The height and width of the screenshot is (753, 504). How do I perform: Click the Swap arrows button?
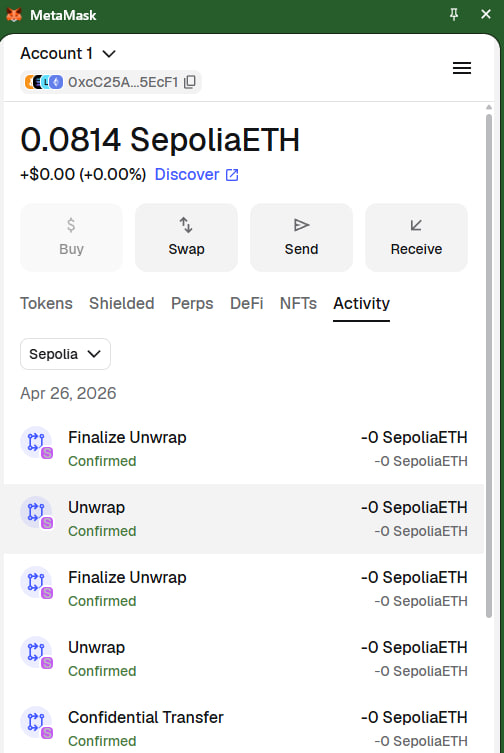pos(186,237)
